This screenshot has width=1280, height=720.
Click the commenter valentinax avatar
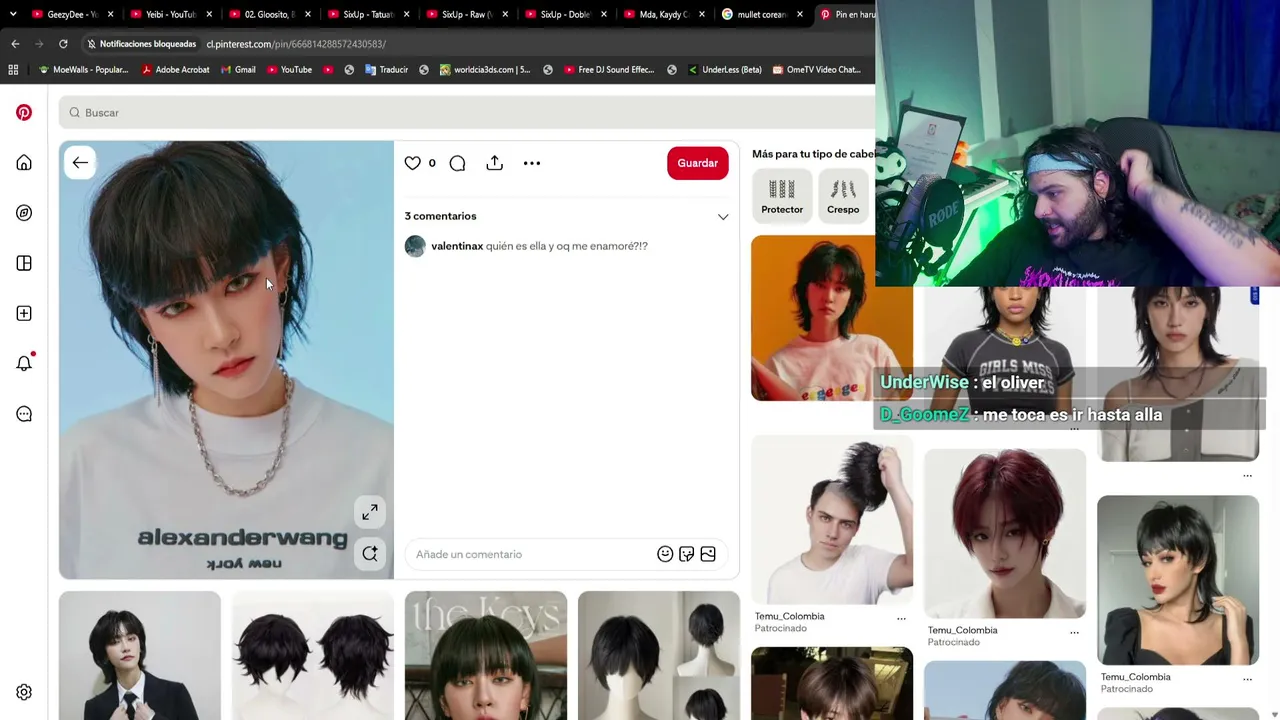tap(415, 246)
